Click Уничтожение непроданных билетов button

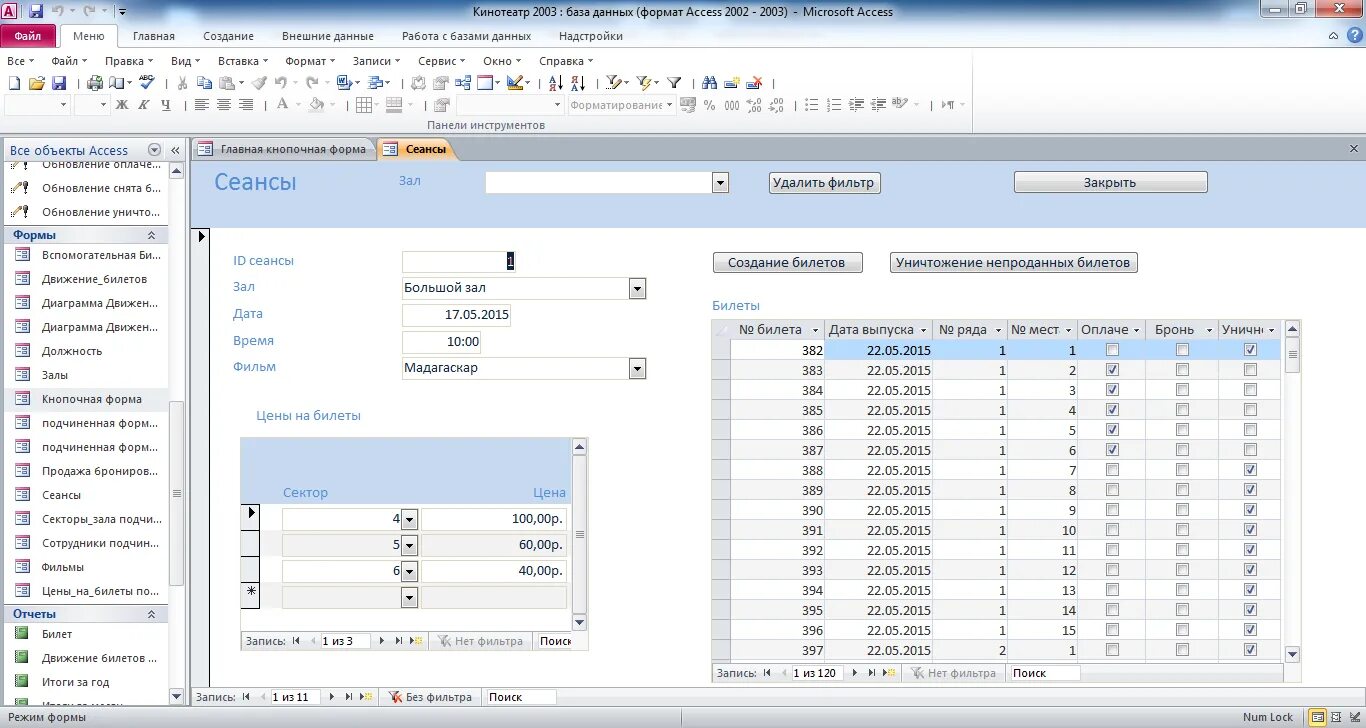coord(1014,262)
